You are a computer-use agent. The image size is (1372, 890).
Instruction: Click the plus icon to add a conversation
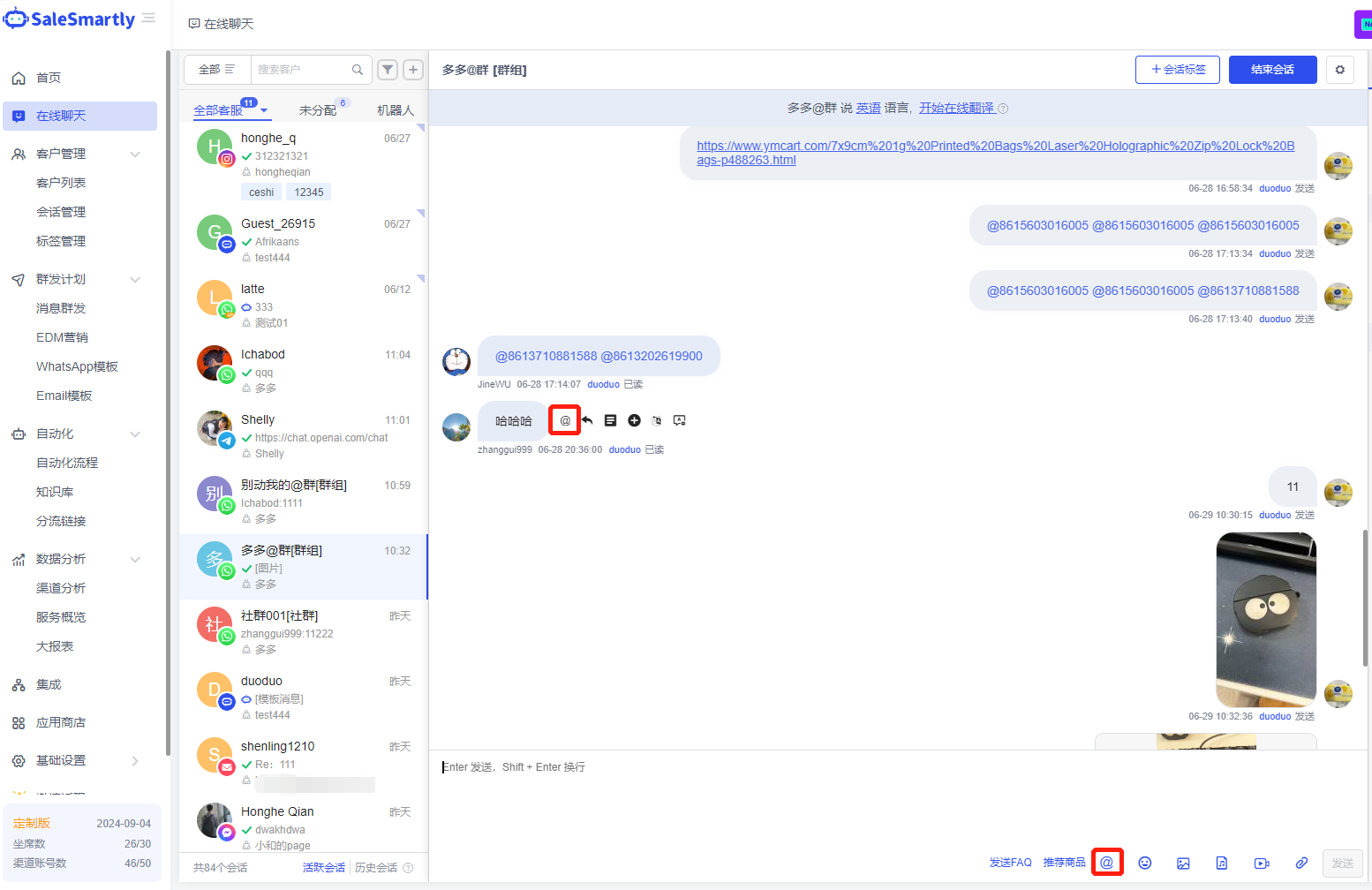pyautogui.click(x=413, y=70)
